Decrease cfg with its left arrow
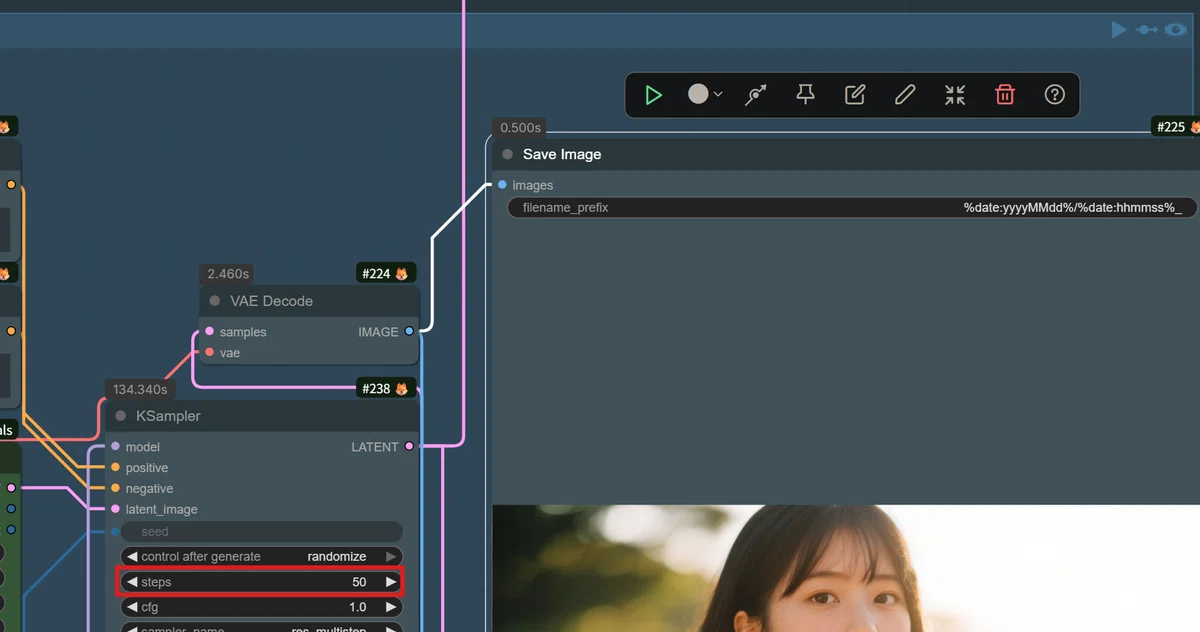This screenshot has height=632, width=1200. (x=132, y=607)
